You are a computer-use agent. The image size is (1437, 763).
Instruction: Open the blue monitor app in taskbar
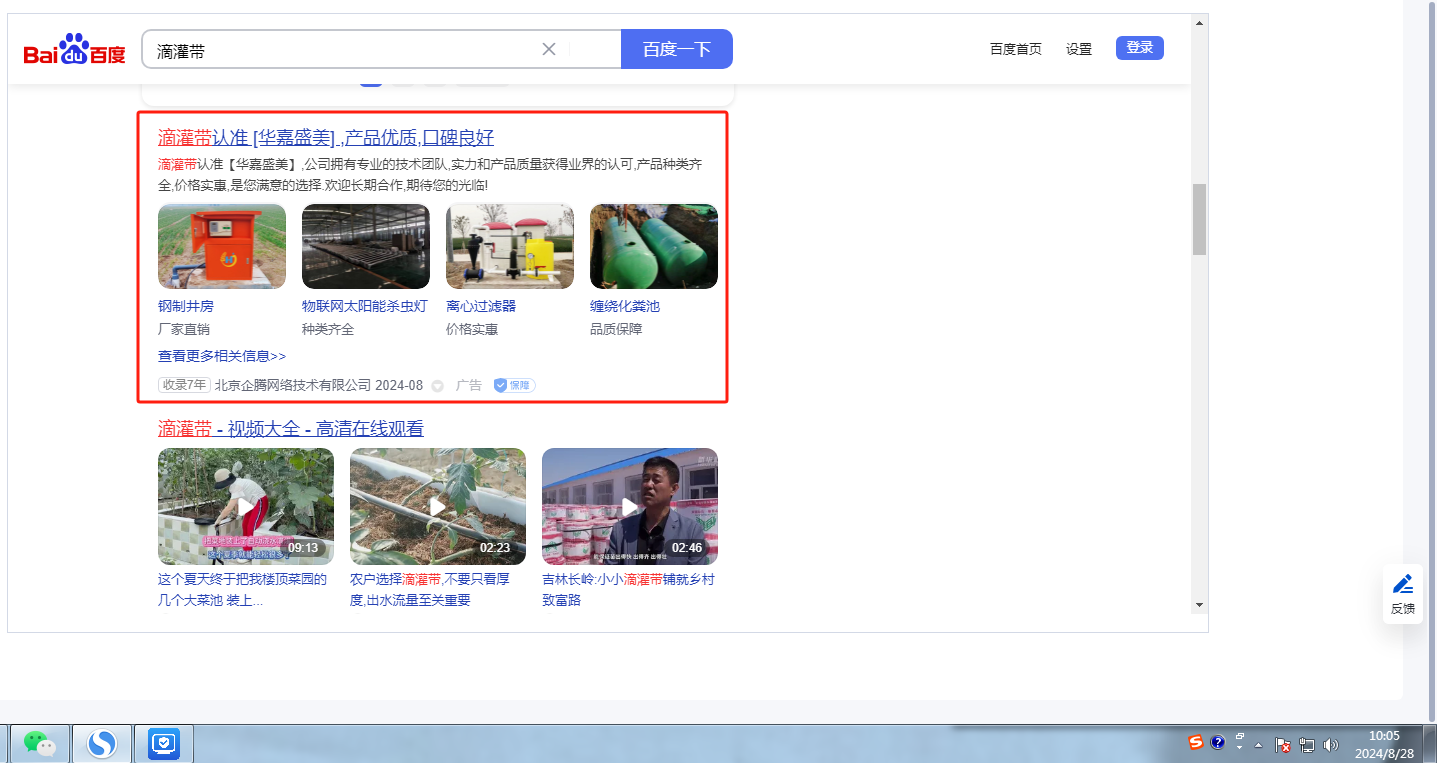coord(163,743)
